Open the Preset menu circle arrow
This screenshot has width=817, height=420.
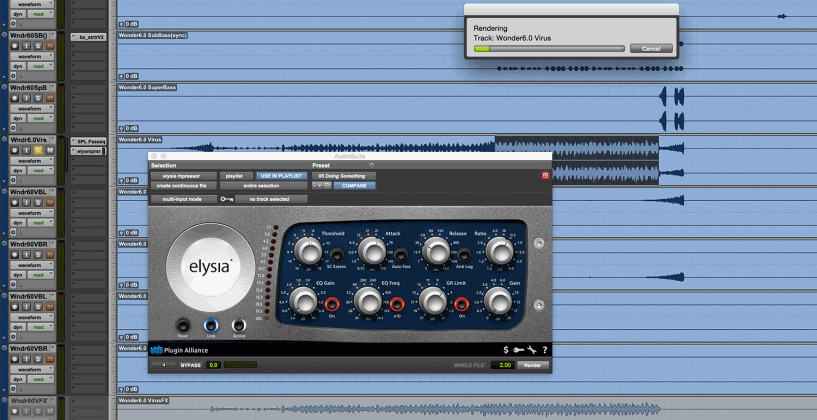[372, 165]
